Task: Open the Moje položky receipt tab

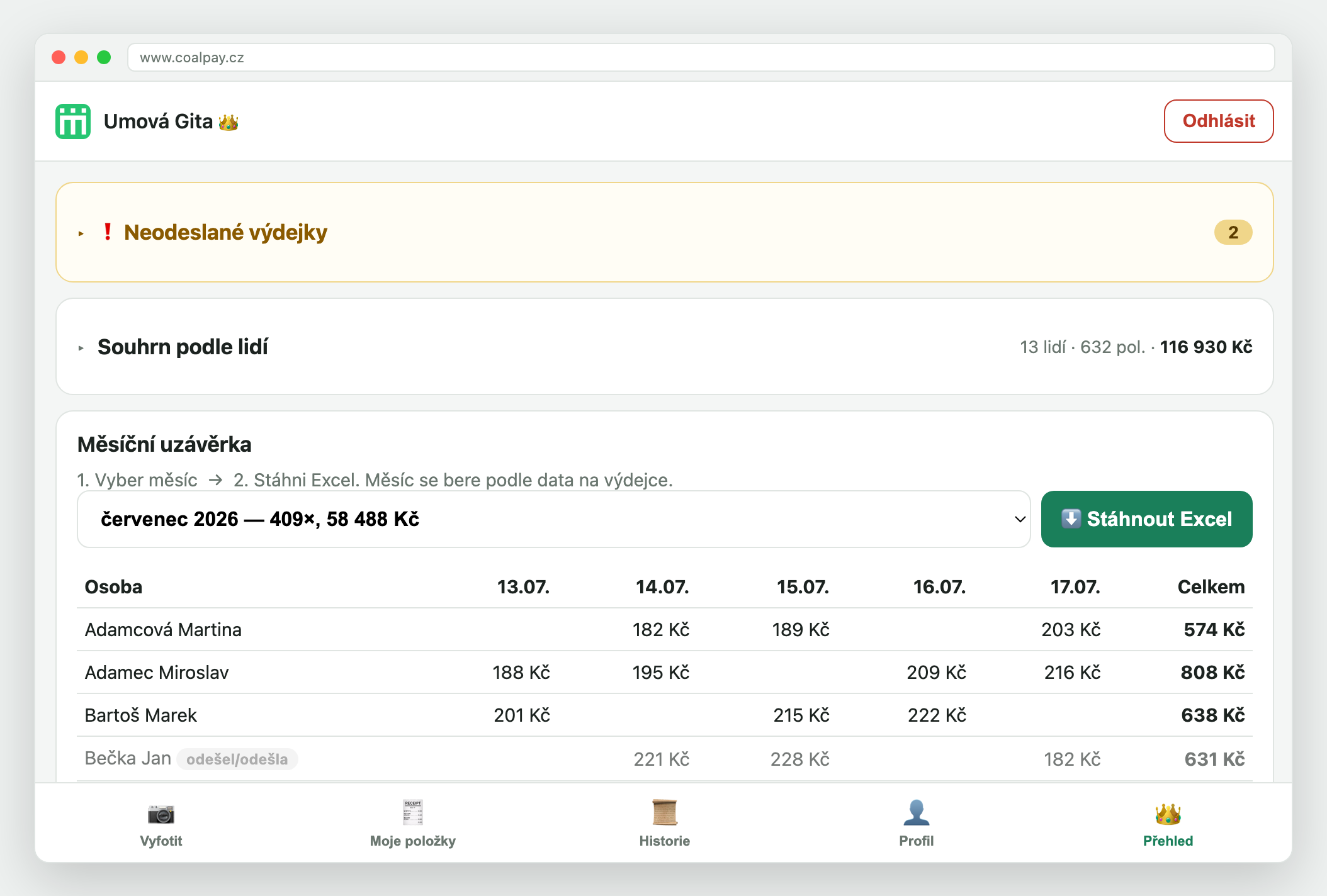Action: (413, 824)
